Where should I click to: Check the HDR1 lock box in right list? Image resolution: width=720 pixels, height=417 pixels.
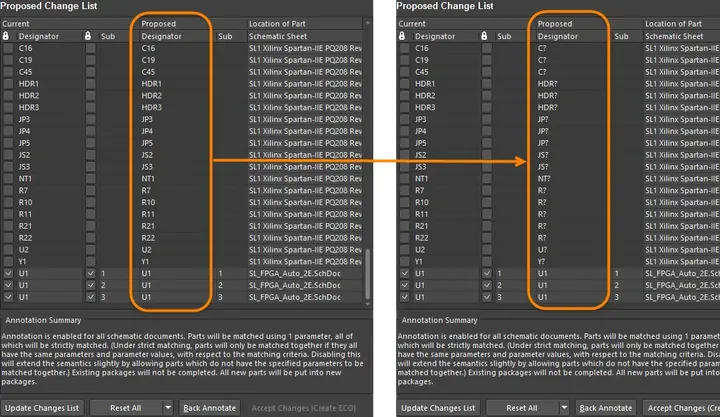405,84
